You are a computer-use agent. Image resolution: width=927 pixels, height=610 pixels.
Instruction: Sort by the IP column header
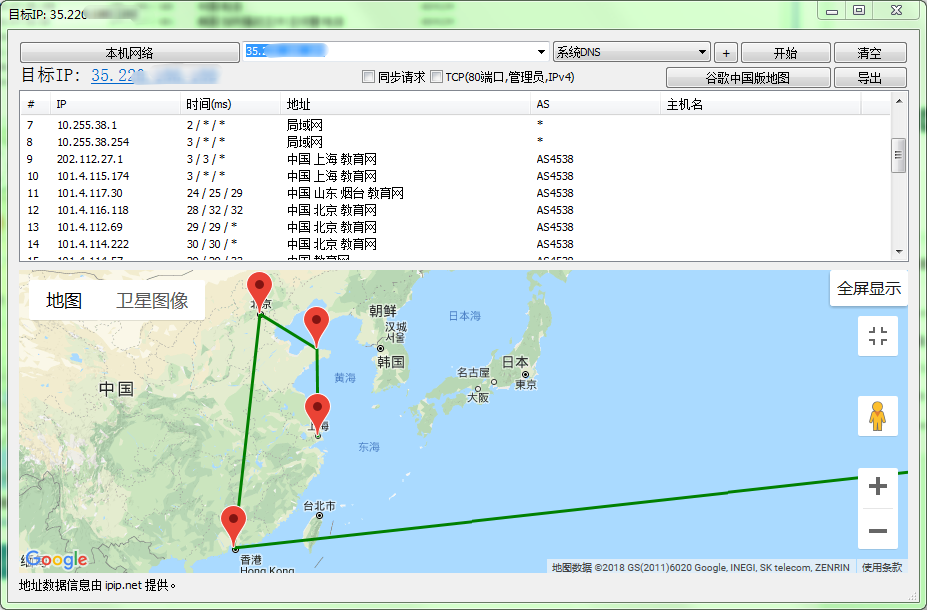[x=115, y=104]
